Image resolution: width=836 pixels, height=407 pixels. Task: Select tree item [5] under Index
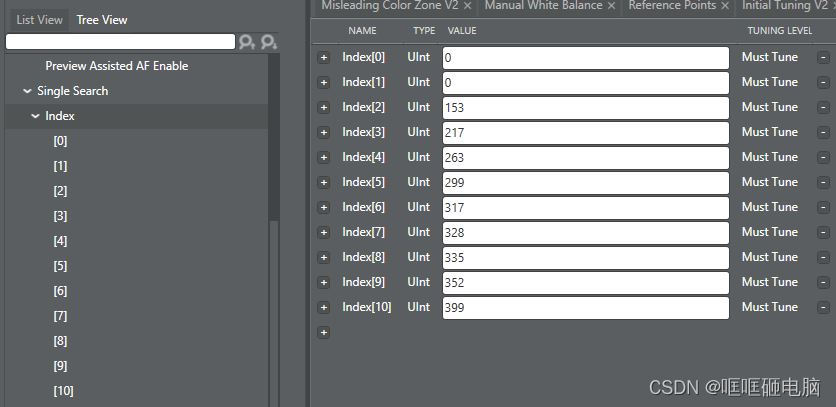tap(60, 266)
